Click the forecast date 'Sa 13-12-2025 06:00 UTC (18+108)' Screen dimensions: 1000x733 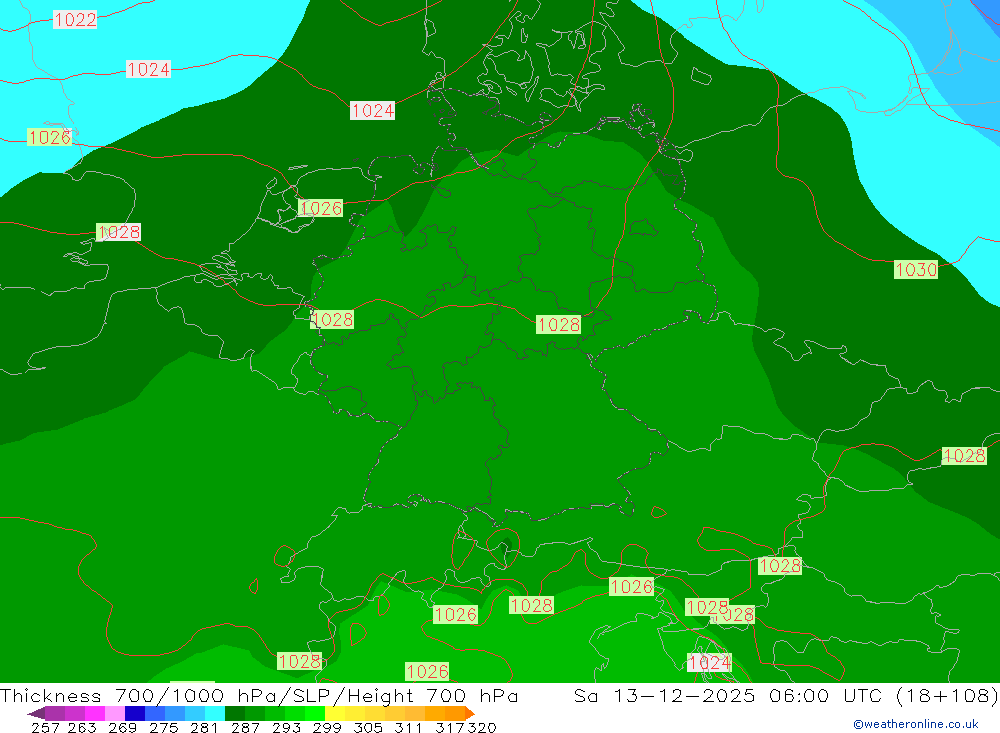pyautogui.click(x=786, y=695)
